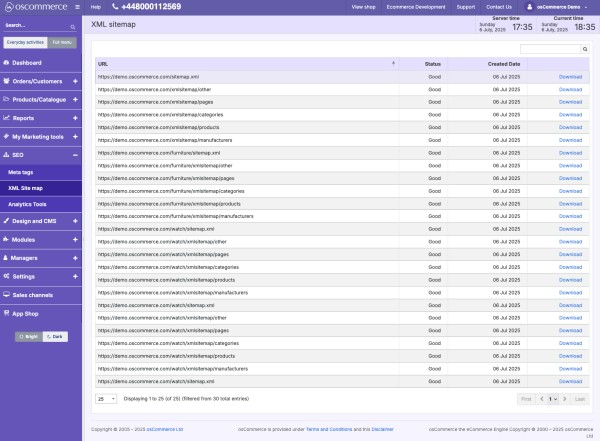
Task: Select the Everyday activities menu mode
Action: coord(25,42)
